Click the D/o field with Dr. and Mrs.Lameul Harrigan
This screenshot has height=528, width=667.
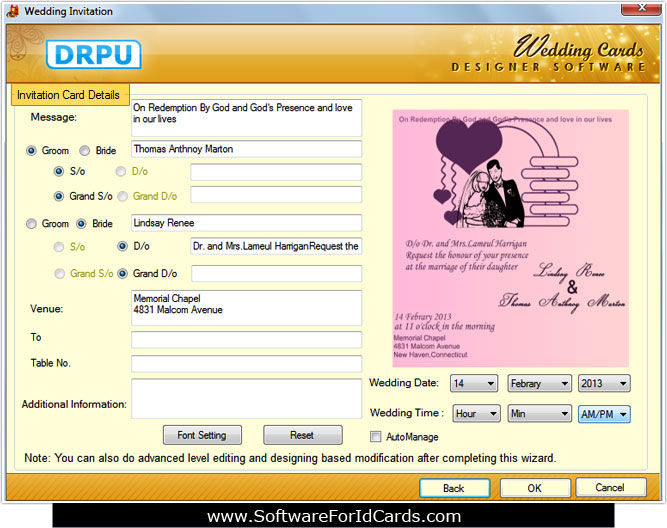(276, 246)
